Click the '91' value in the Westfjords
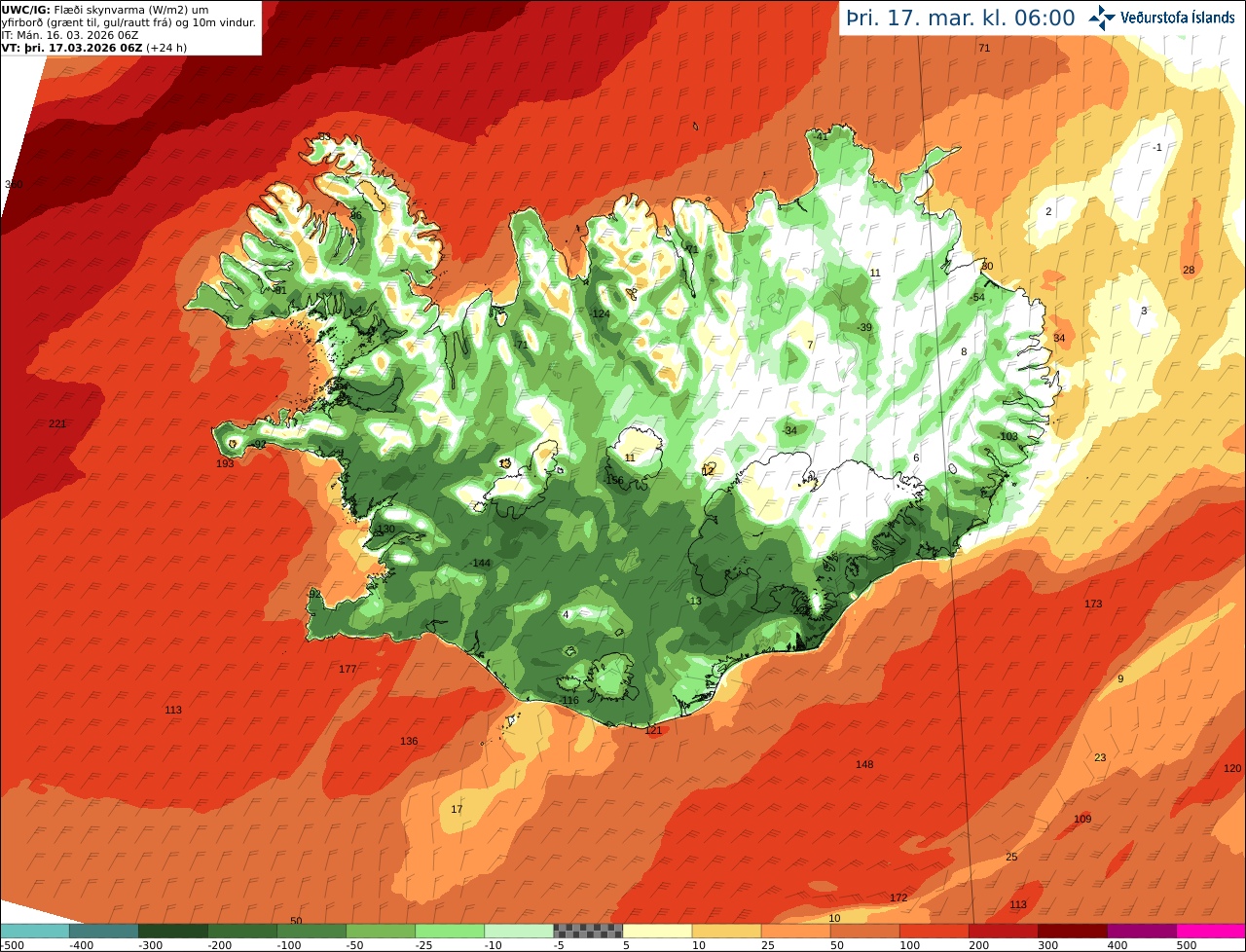Screen dimensions: 1246x952 point(280,290)
